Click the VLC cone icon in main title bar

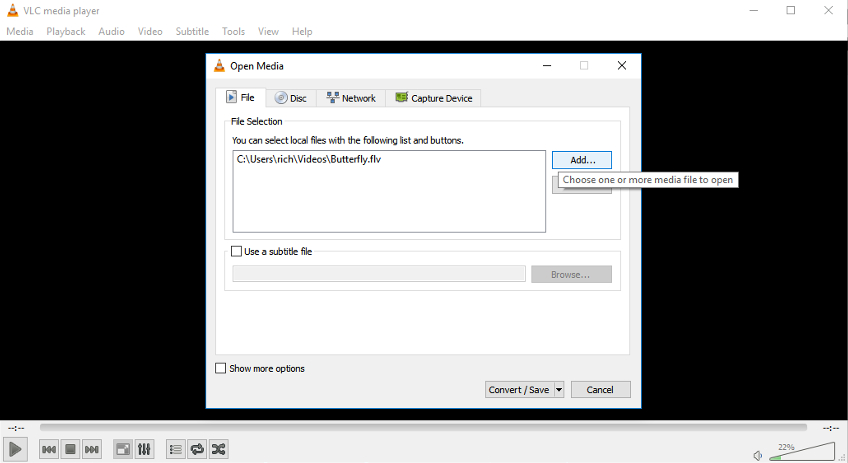click(12, 10)
